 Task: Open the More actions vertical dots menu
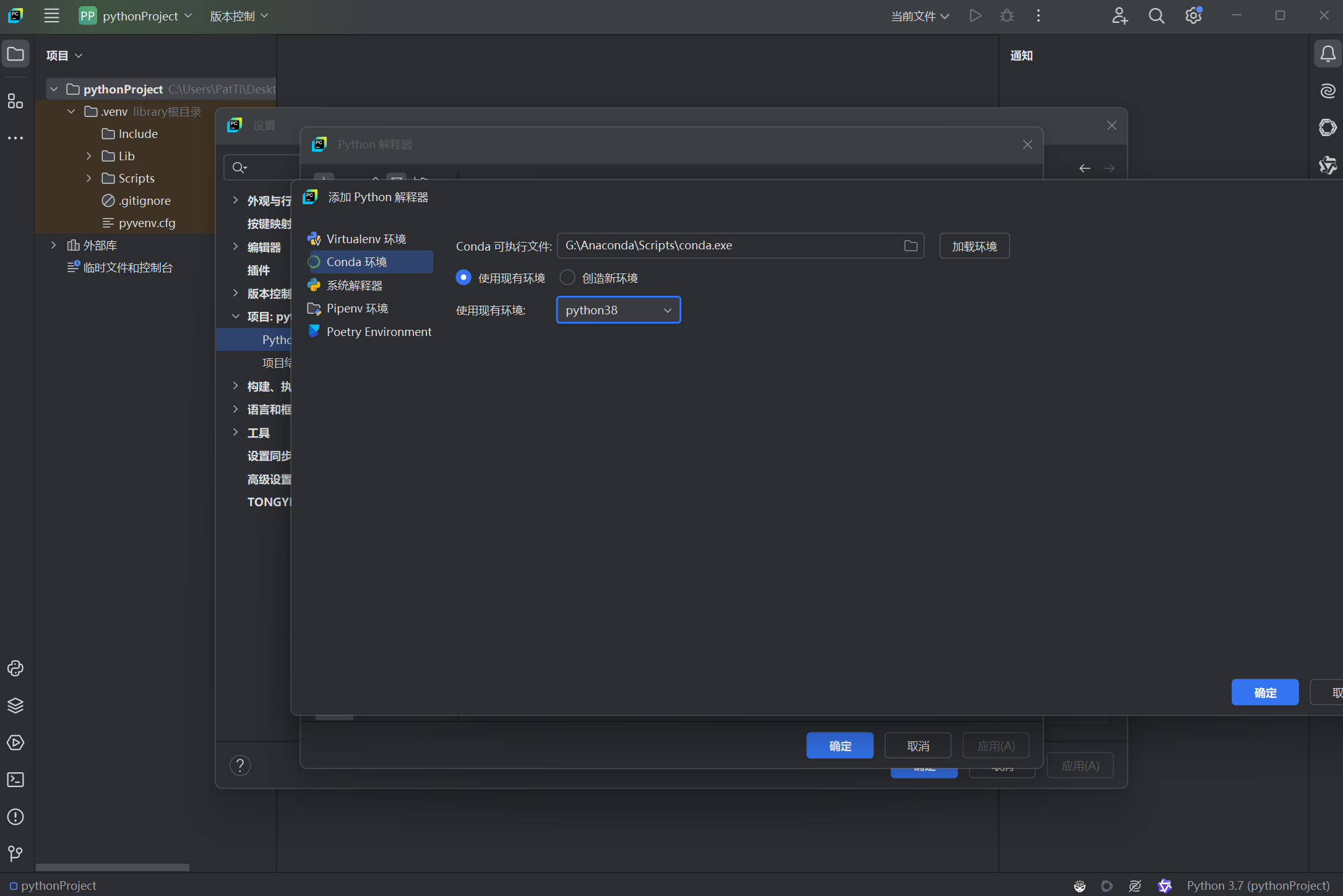[1039, 16]
